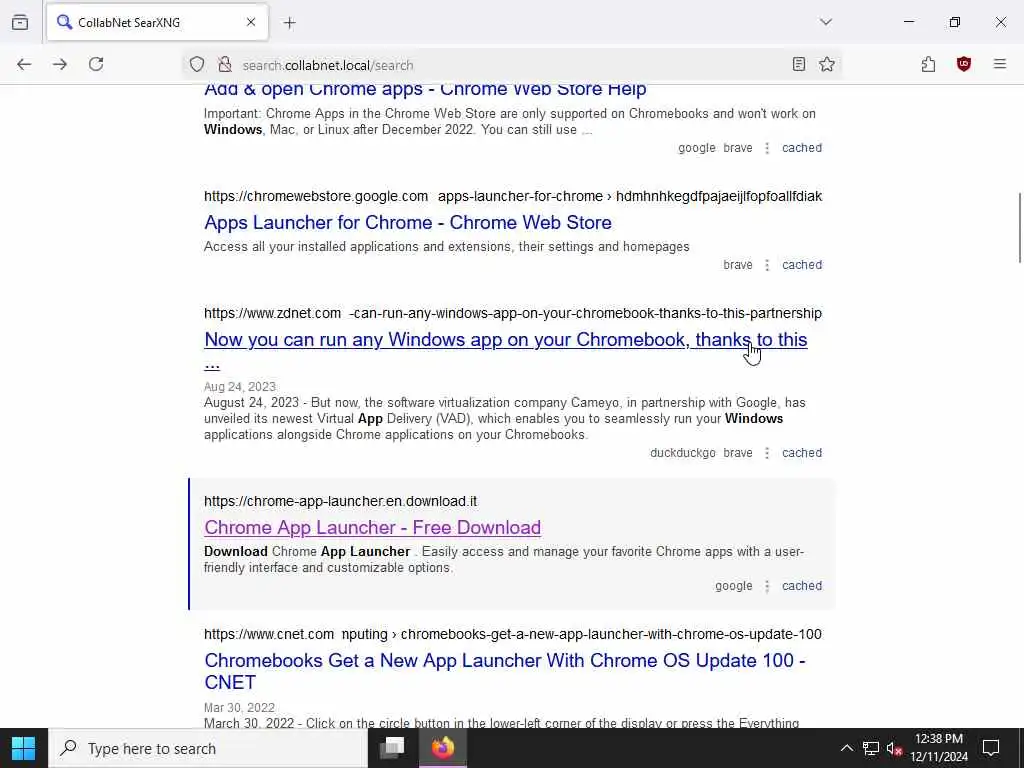Open Add & open Chrome apps result
The image size is (1024, 768).
(x=425, y=89)
